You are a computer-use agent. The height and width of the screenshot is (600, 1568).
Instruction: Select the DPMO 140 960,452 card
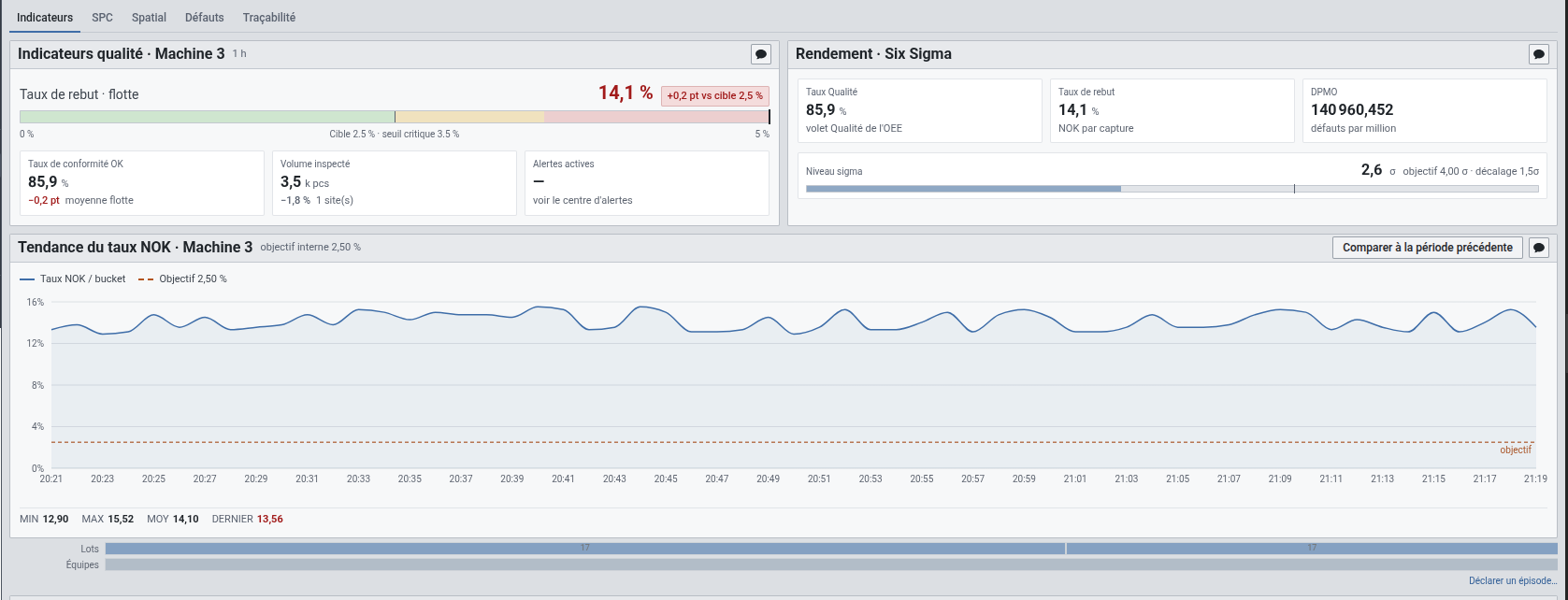[x=1425, y=110]
